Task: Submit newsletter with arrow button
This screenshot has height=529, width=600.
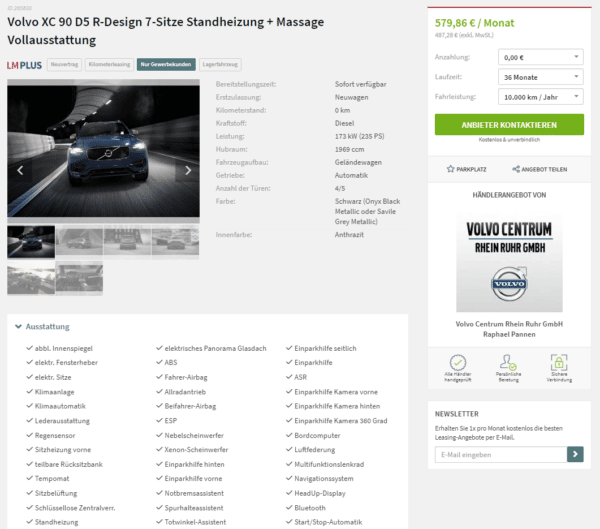Action: [x=575, y=454]
